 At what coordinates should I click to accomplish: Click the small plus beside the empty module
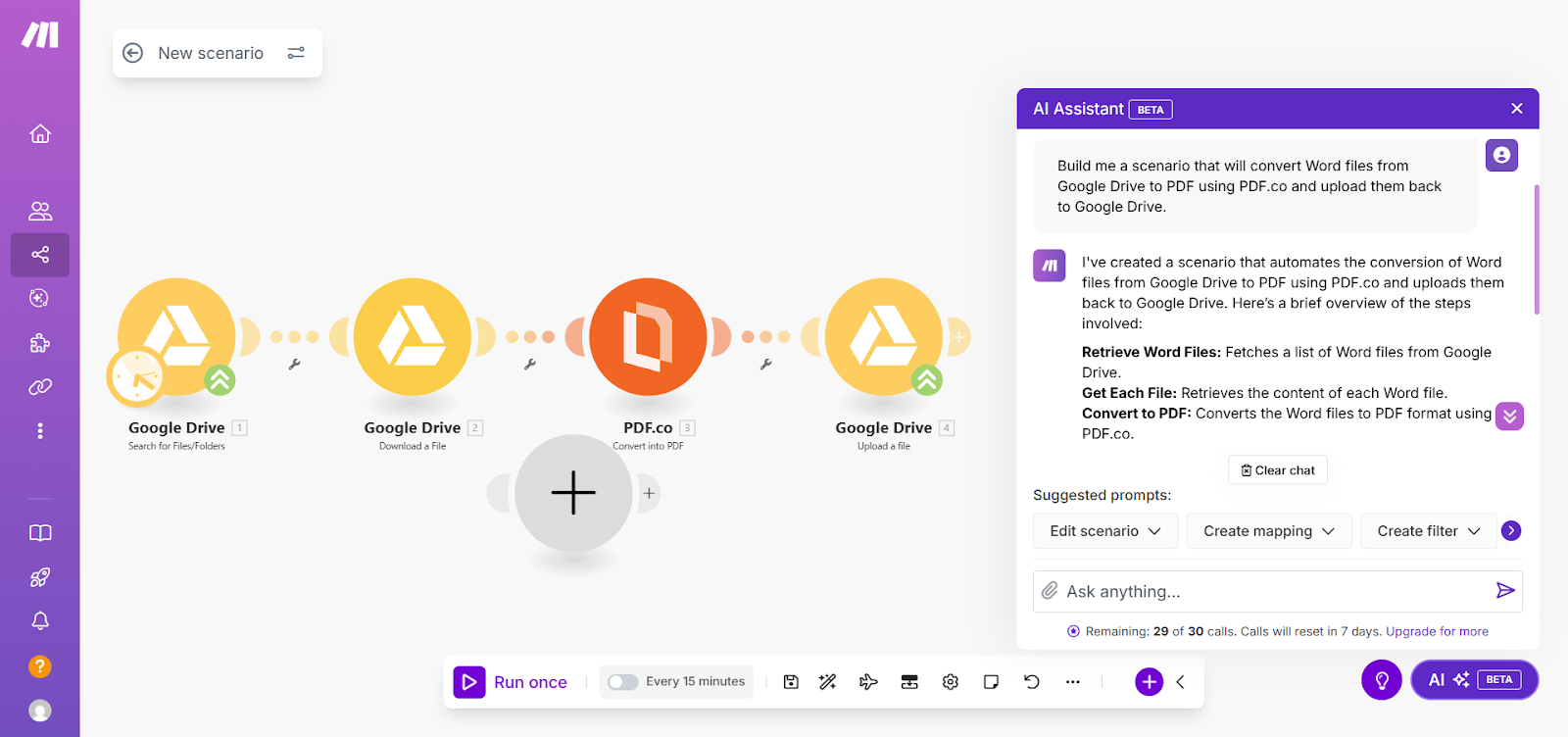649,493
